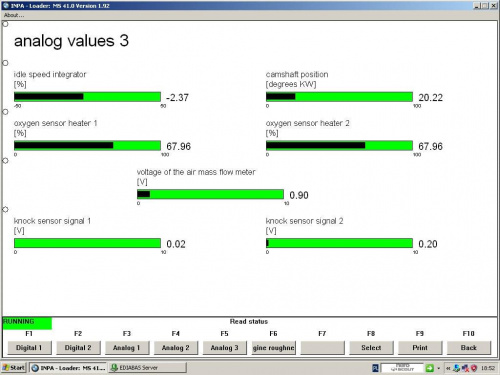The width and height of the screenshot is (500, 375).
Task: Go back using the Back button
Action: [469, 348]
